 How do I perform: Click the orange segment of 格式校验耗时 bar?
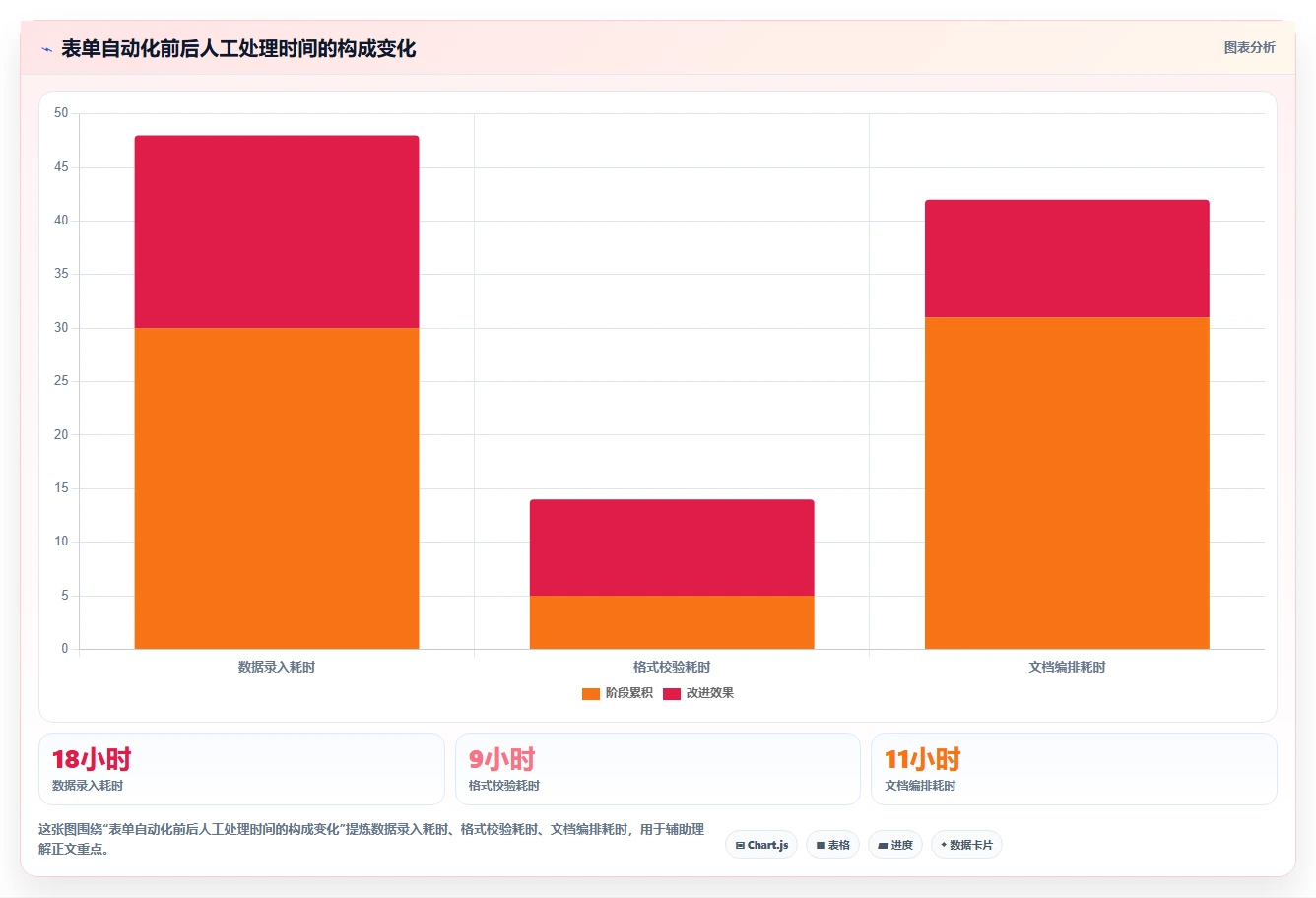(x=672, y=622)
